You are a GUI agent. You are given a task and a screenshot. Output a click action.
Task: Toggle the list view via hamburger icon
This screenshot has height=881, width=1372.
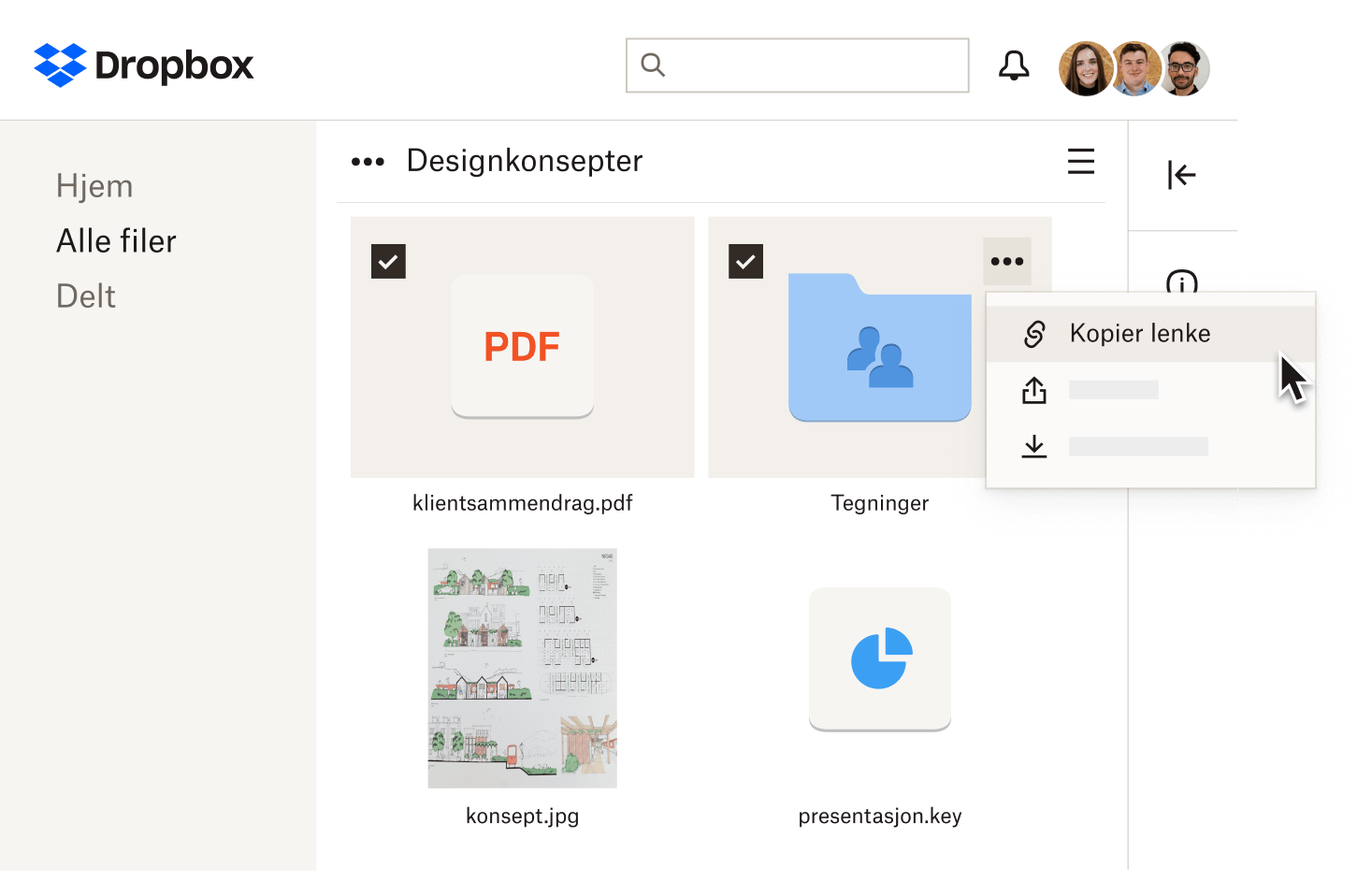point(1081,161)
